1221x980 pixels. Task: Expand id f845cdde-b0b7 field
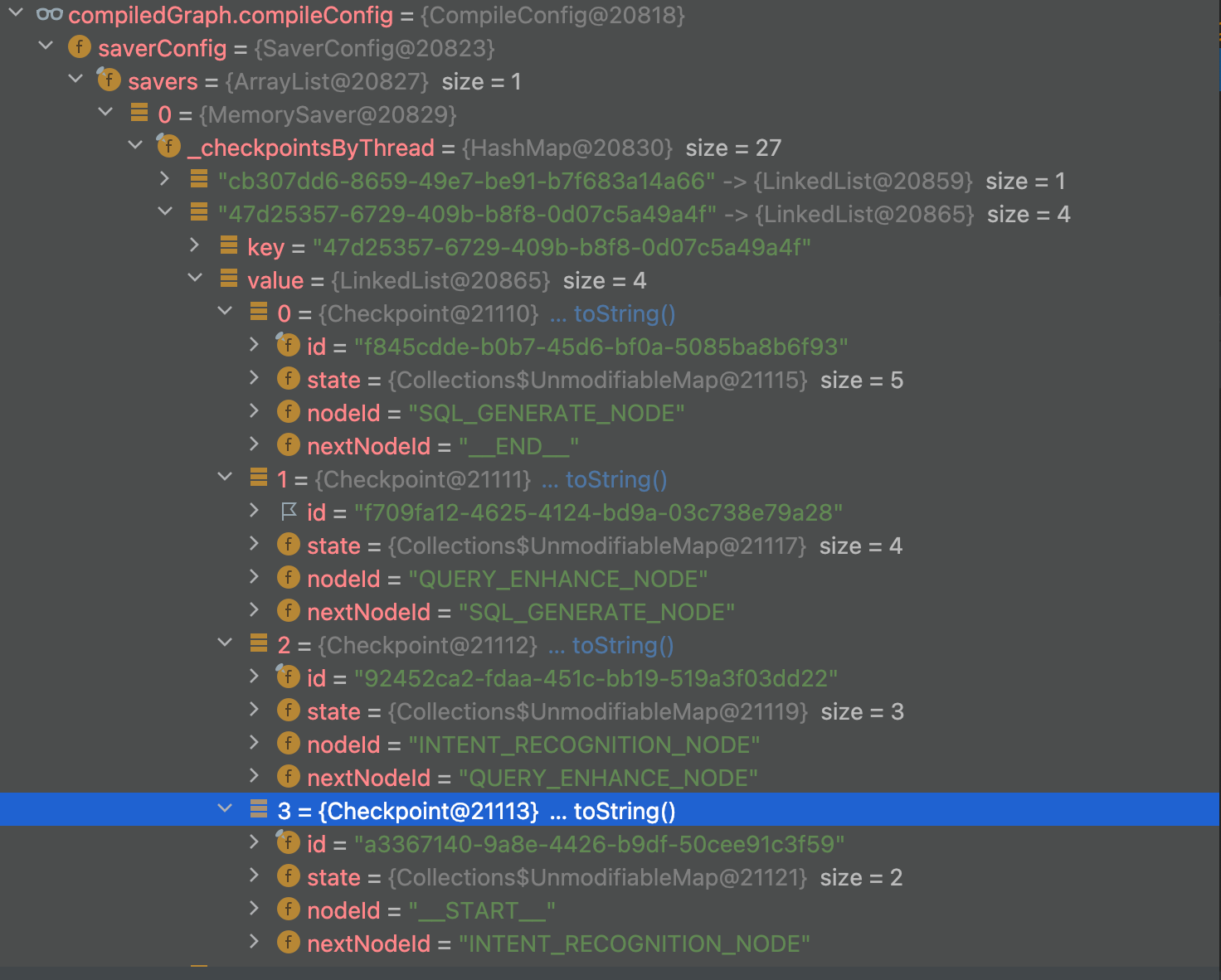255,344
